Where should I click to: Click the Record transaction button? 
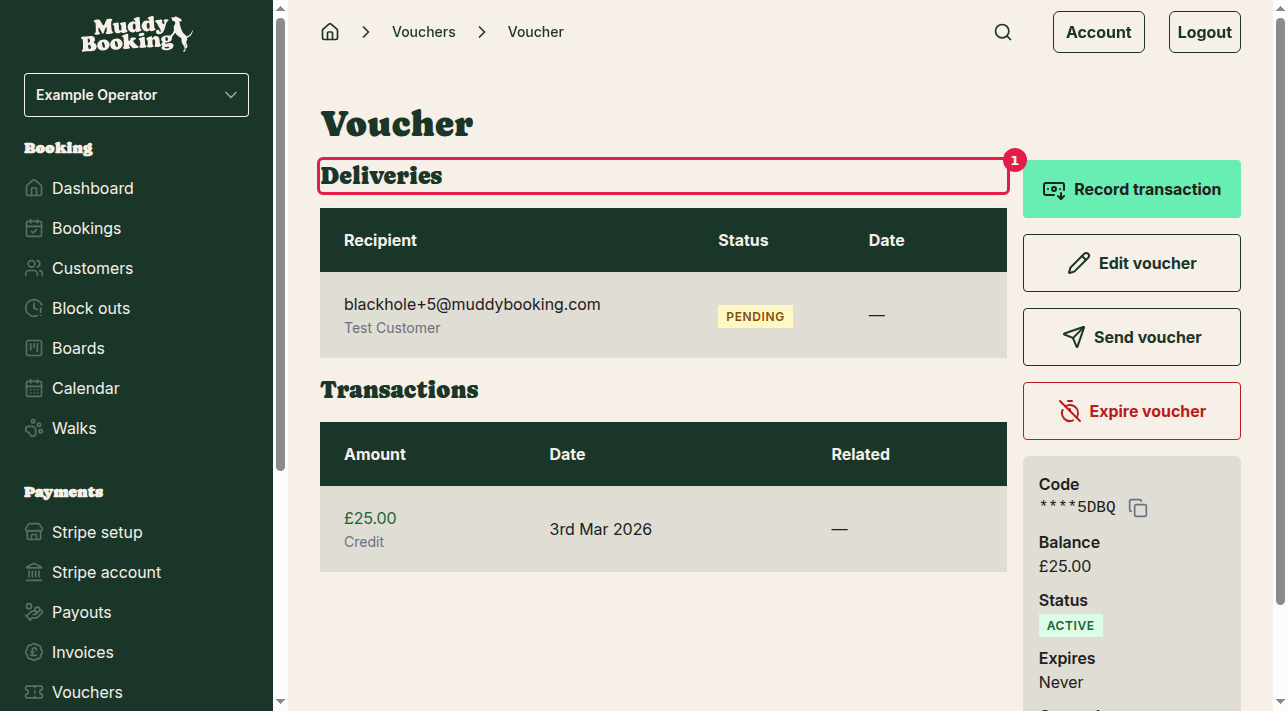[x=1131, y=189]
